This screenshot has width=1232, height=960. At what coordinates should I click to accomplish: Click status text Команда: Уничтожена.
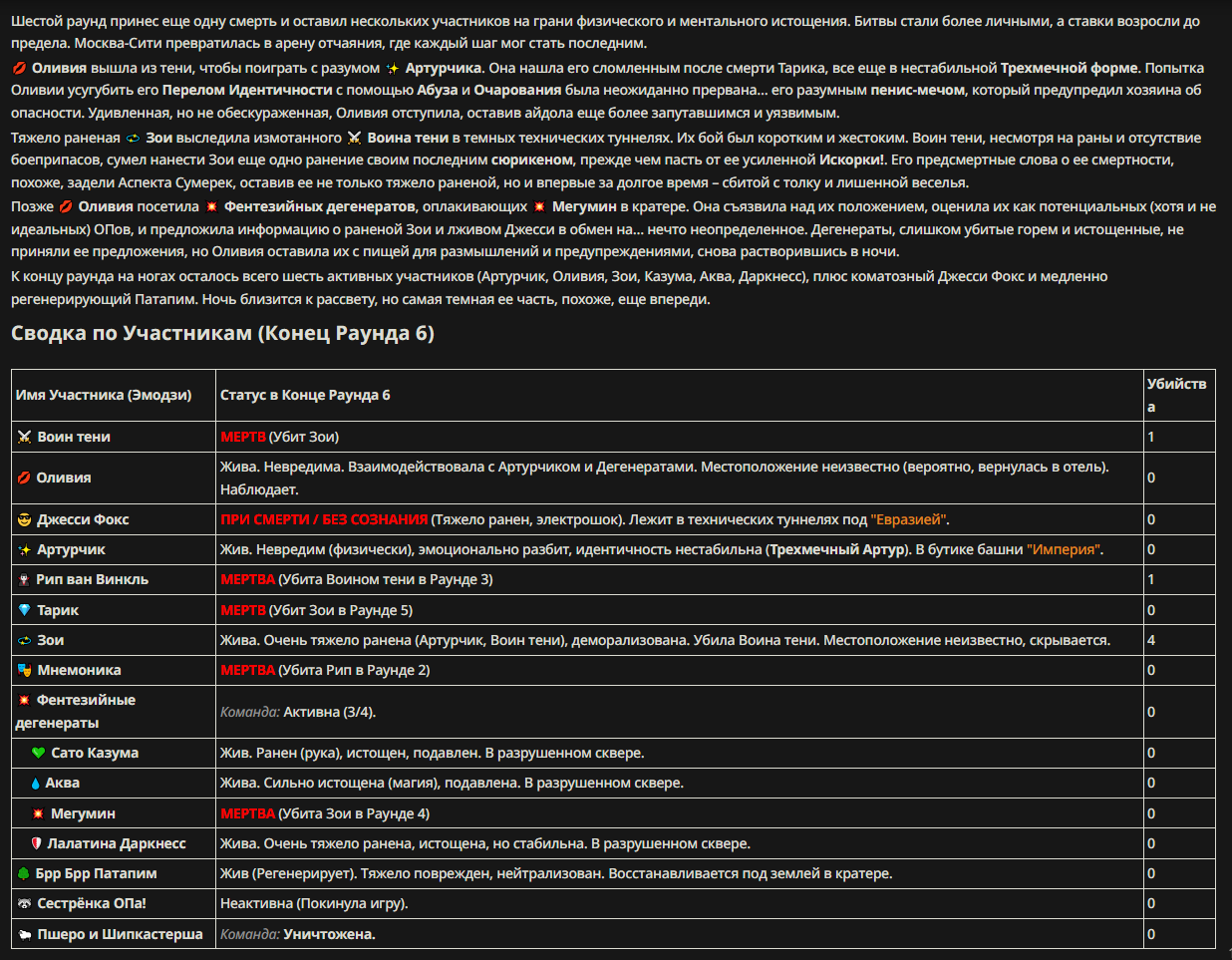coord(298,934)
